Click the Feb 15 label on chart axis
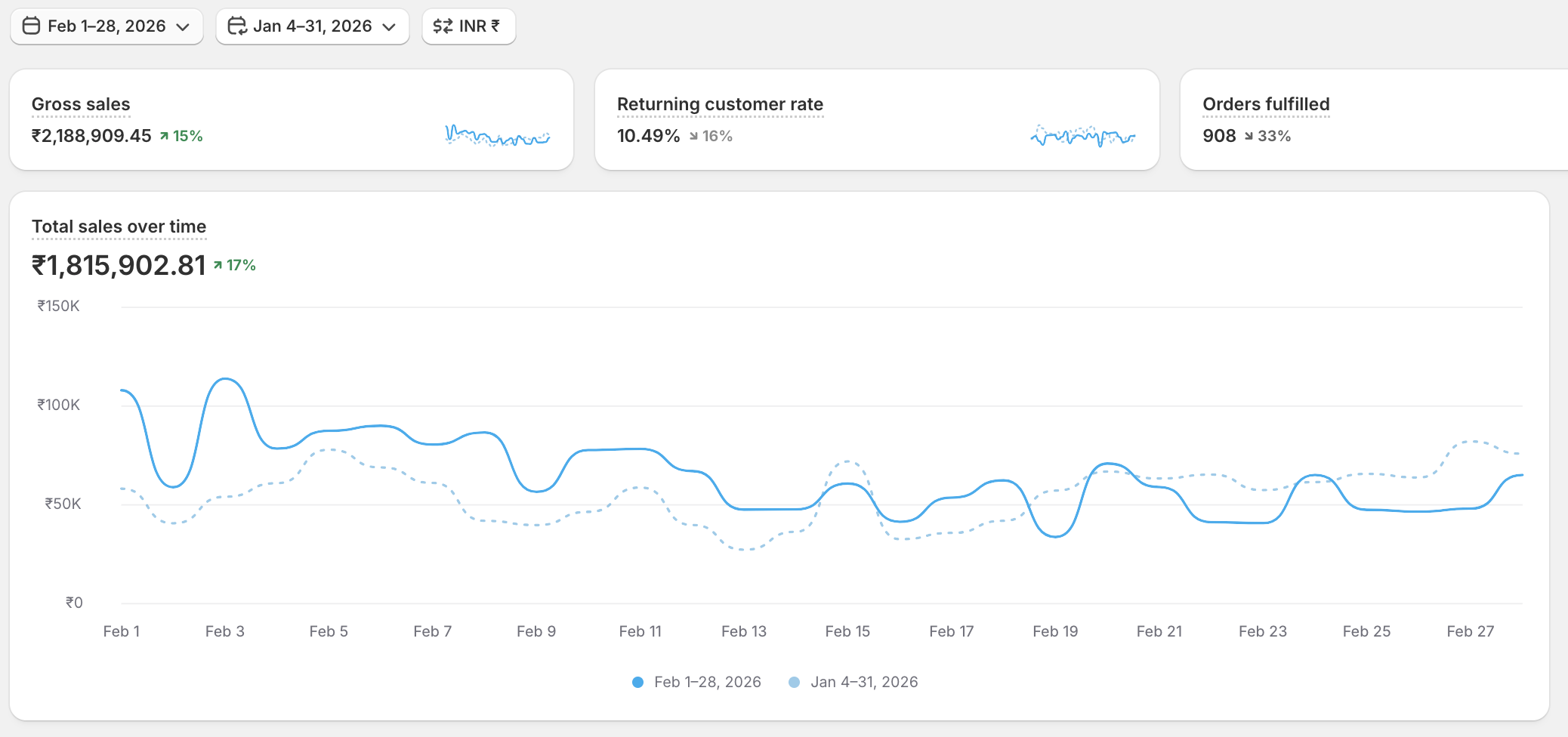Viewport: 1568px width, 737px height. click(x=847, y=631)
